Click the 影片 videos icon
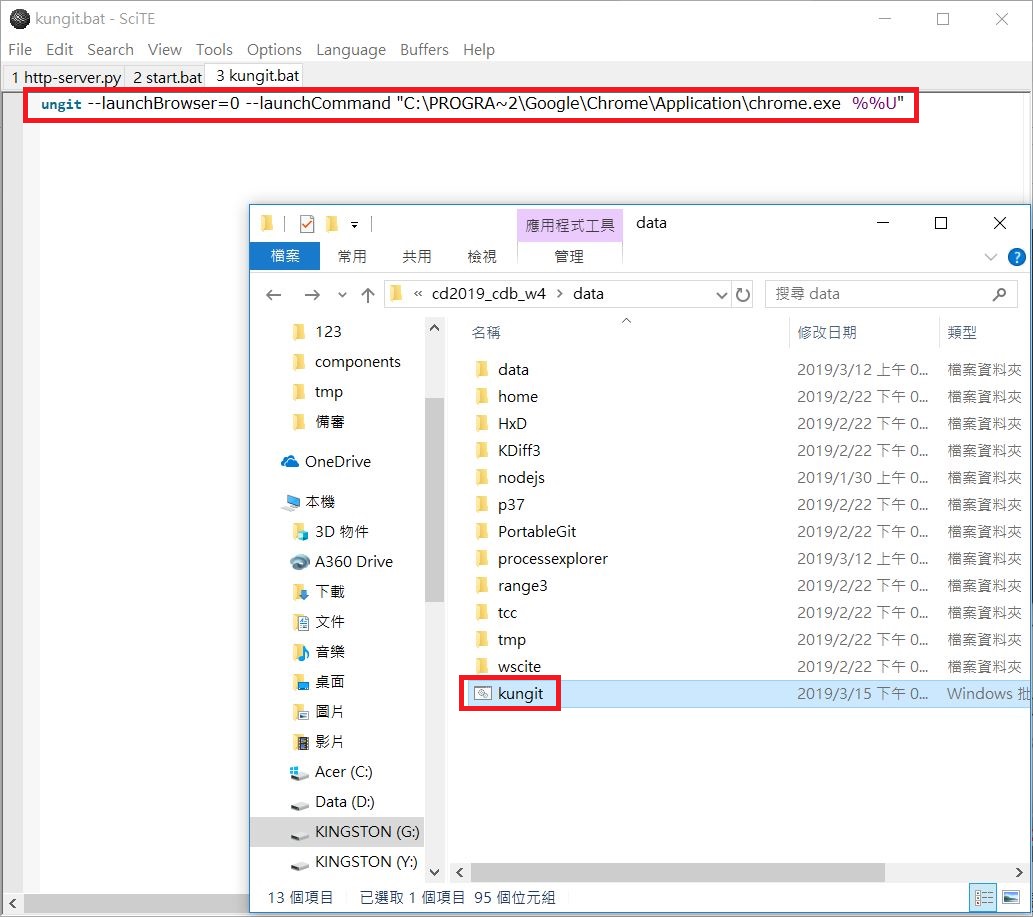 tap(300, 742)
